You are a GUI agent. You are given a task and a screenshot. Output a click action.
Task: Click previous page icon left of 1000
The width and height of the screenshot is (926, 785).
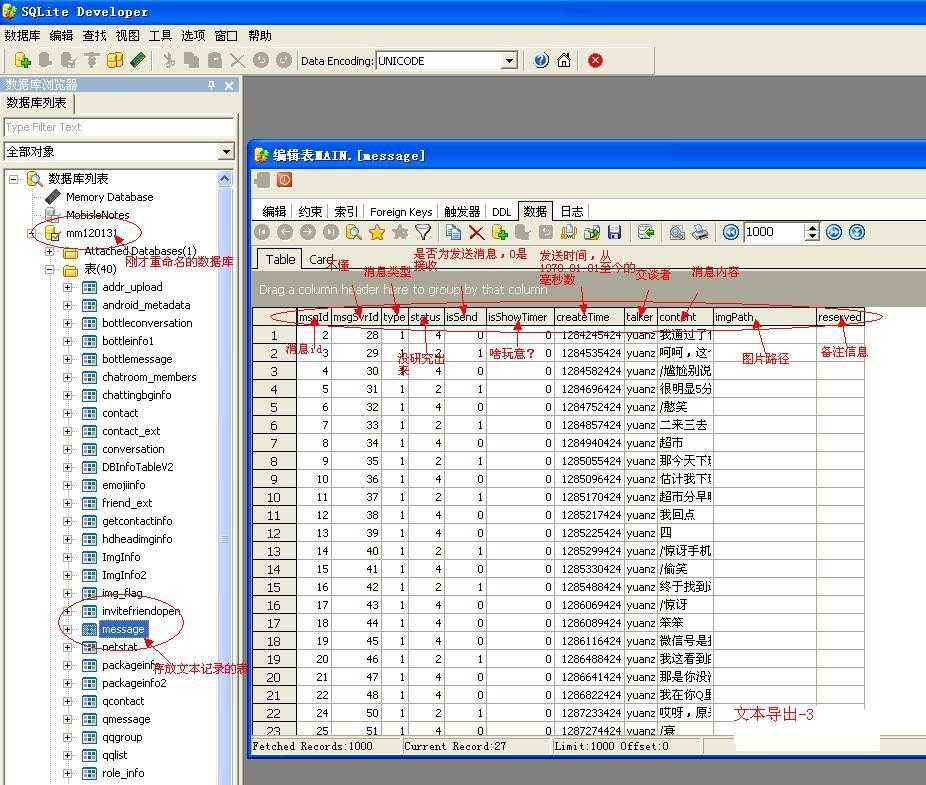tap(731, 232)
